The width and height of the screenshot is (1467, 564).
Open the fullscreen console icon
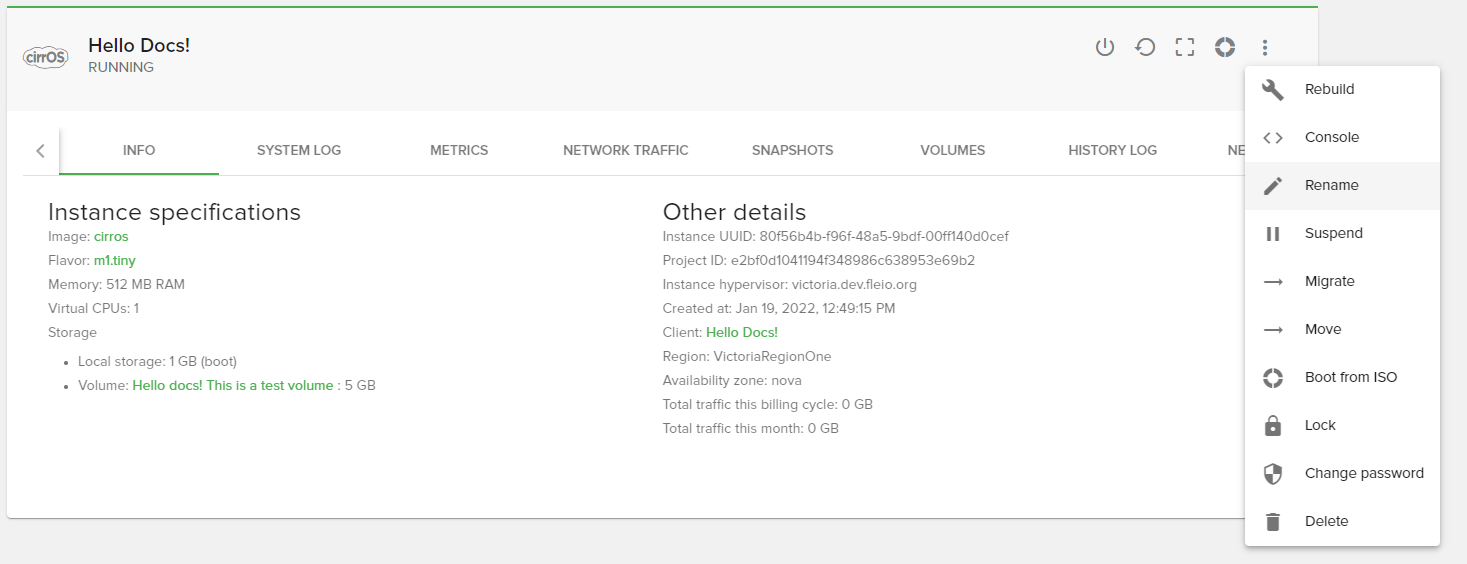[x=1185, y=47]
